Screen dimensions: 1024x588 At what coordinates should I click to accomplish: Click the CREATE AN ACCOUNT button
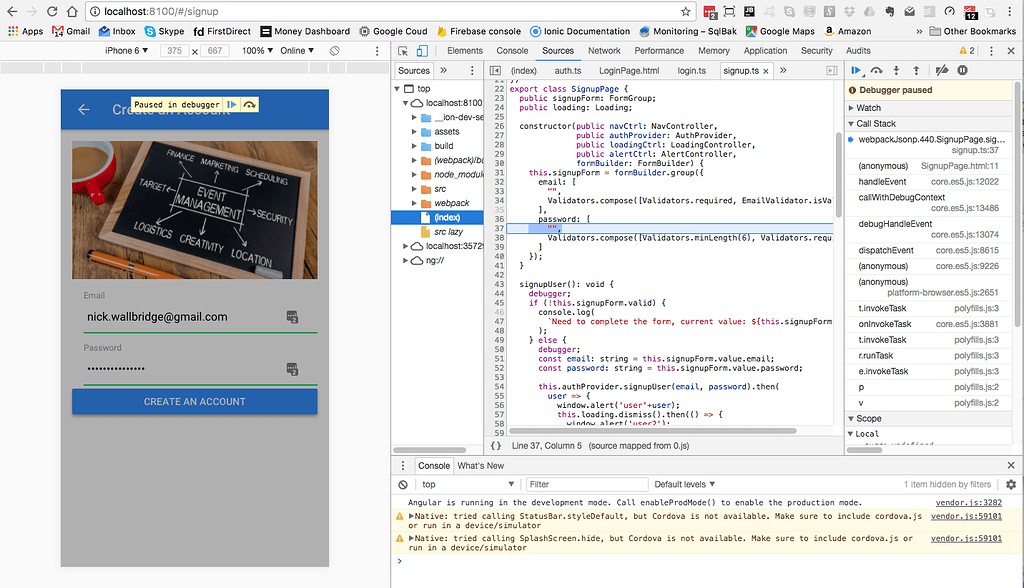pos(194,401)
